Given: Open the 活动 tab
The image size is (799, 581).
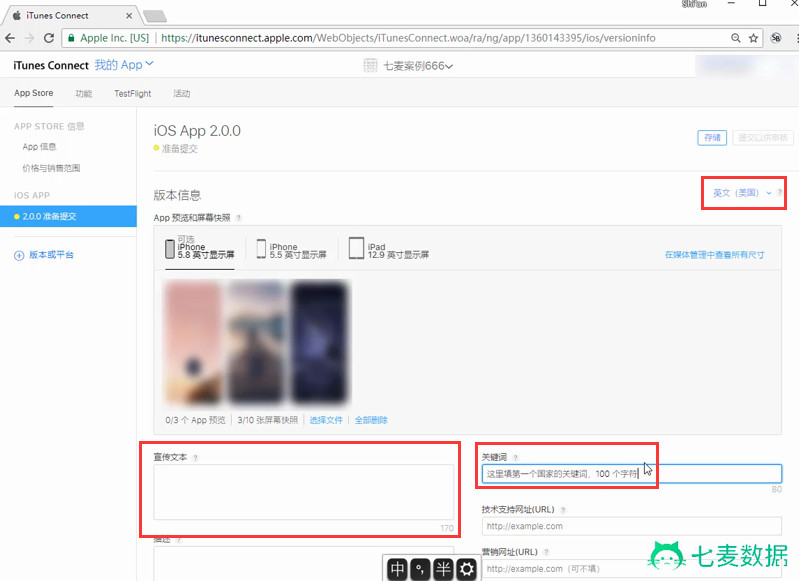Looking at the screenshot, I should (x=181, y=93).
